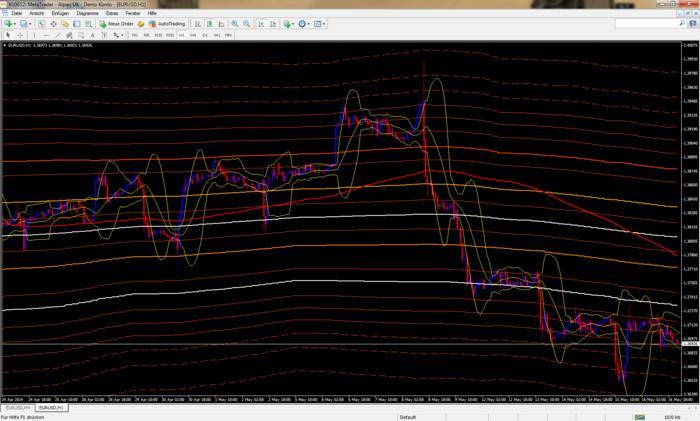
Task: Select the Crosshair tool
Action: coord(20,35)
